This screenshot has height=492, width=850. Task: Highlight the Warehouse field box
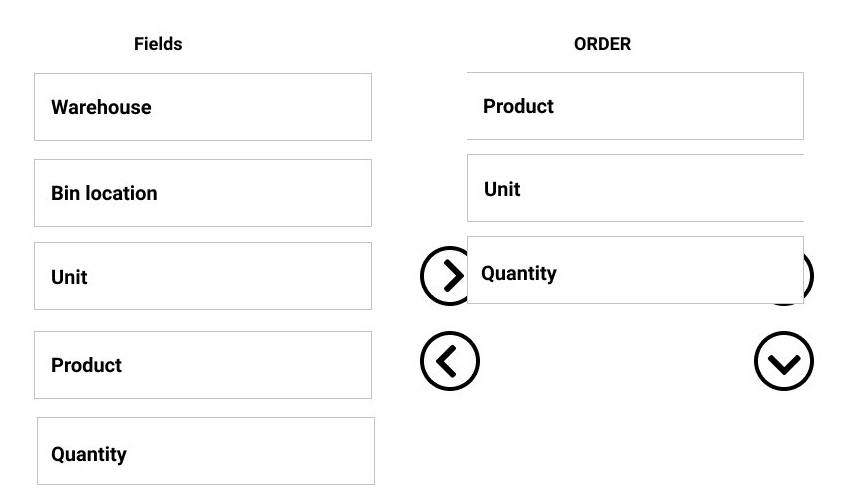pyautogui.click(x=203, y=107)
